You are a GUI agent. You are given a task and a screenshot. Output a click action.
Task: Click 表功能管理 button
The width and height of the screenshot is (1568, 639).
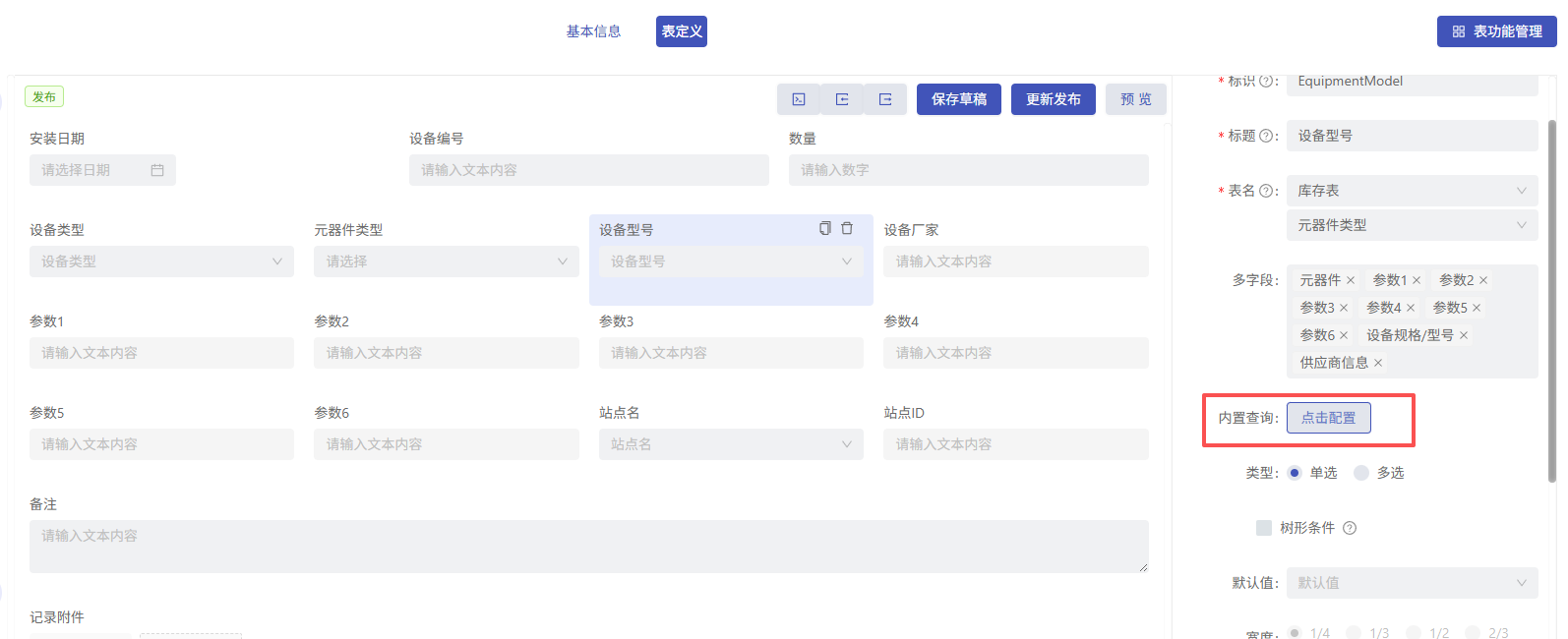[x=1497, y=31]
